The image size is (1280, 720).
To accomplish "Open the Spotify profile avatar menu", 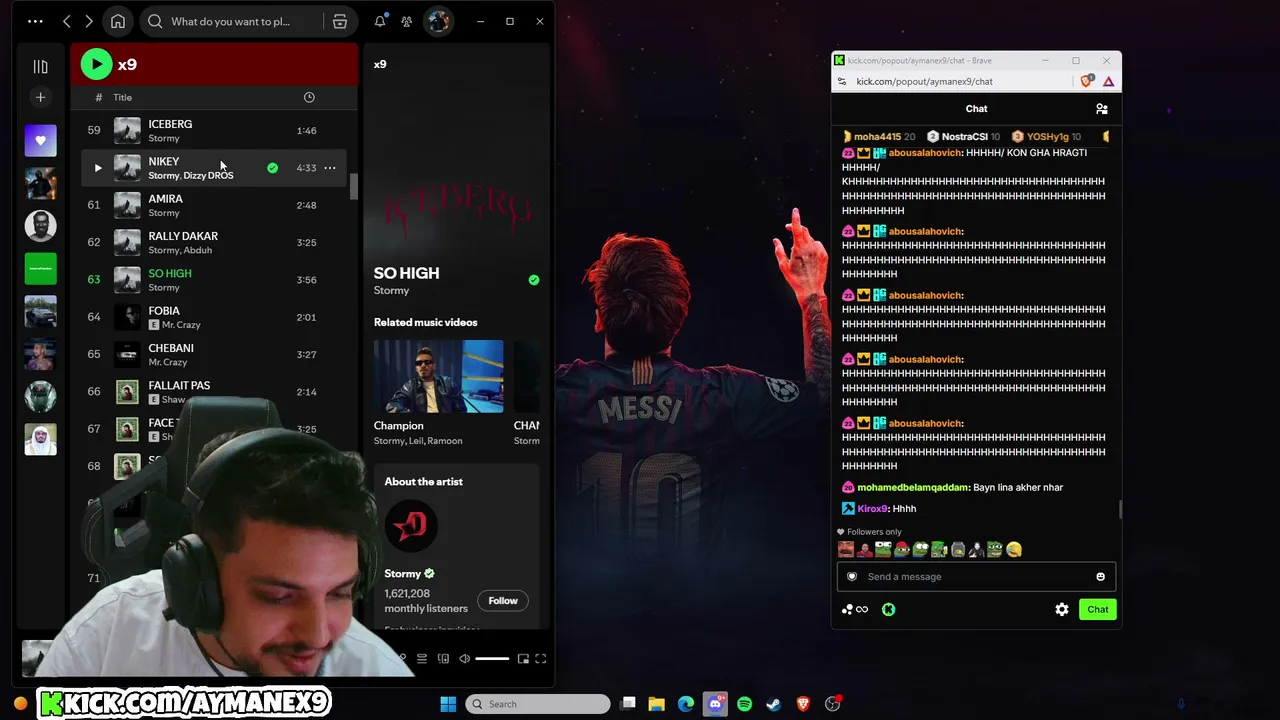I will [438, 21].
